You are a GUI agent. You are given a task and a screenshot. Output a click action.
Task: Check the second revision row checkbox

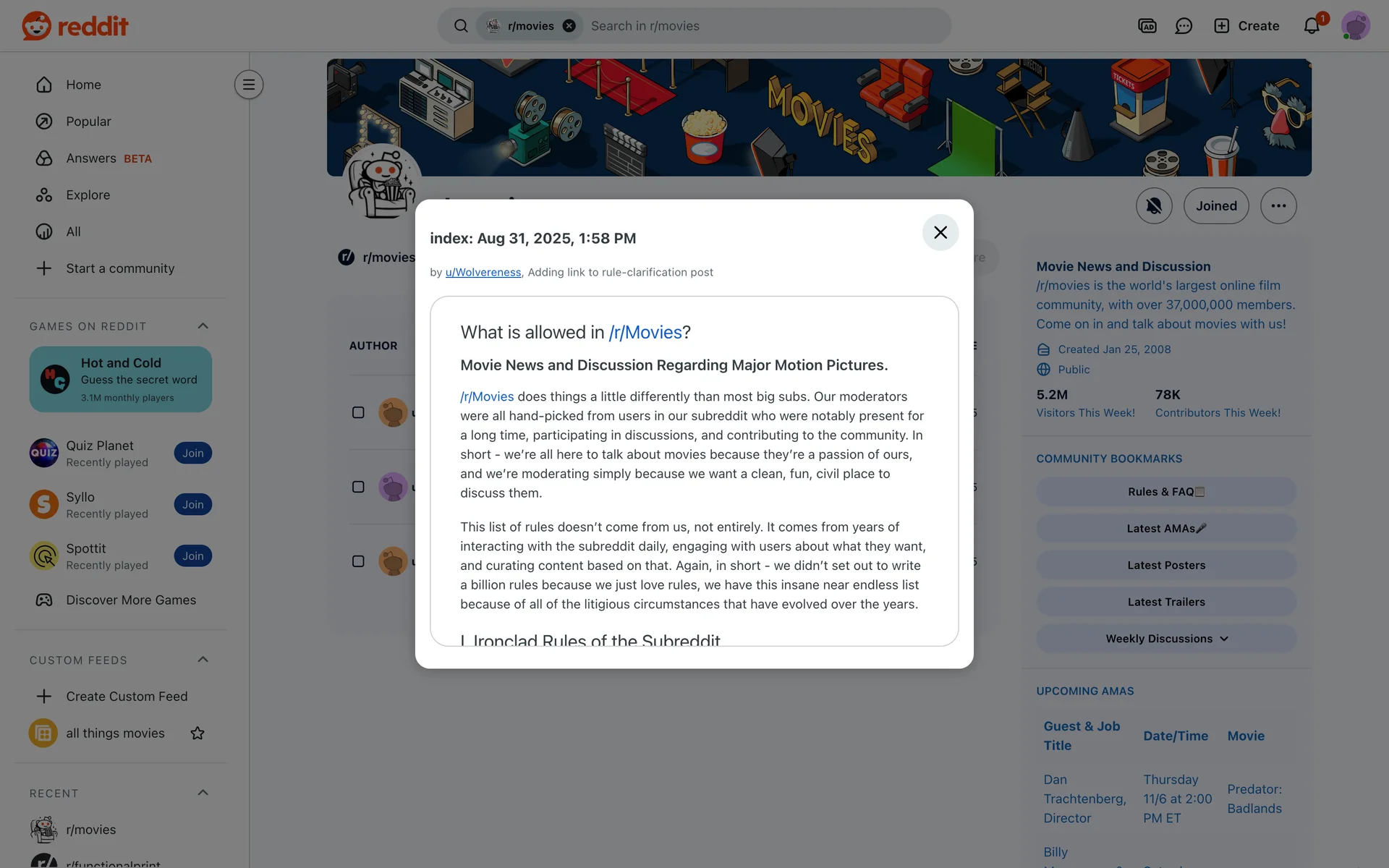pos(358,487)
